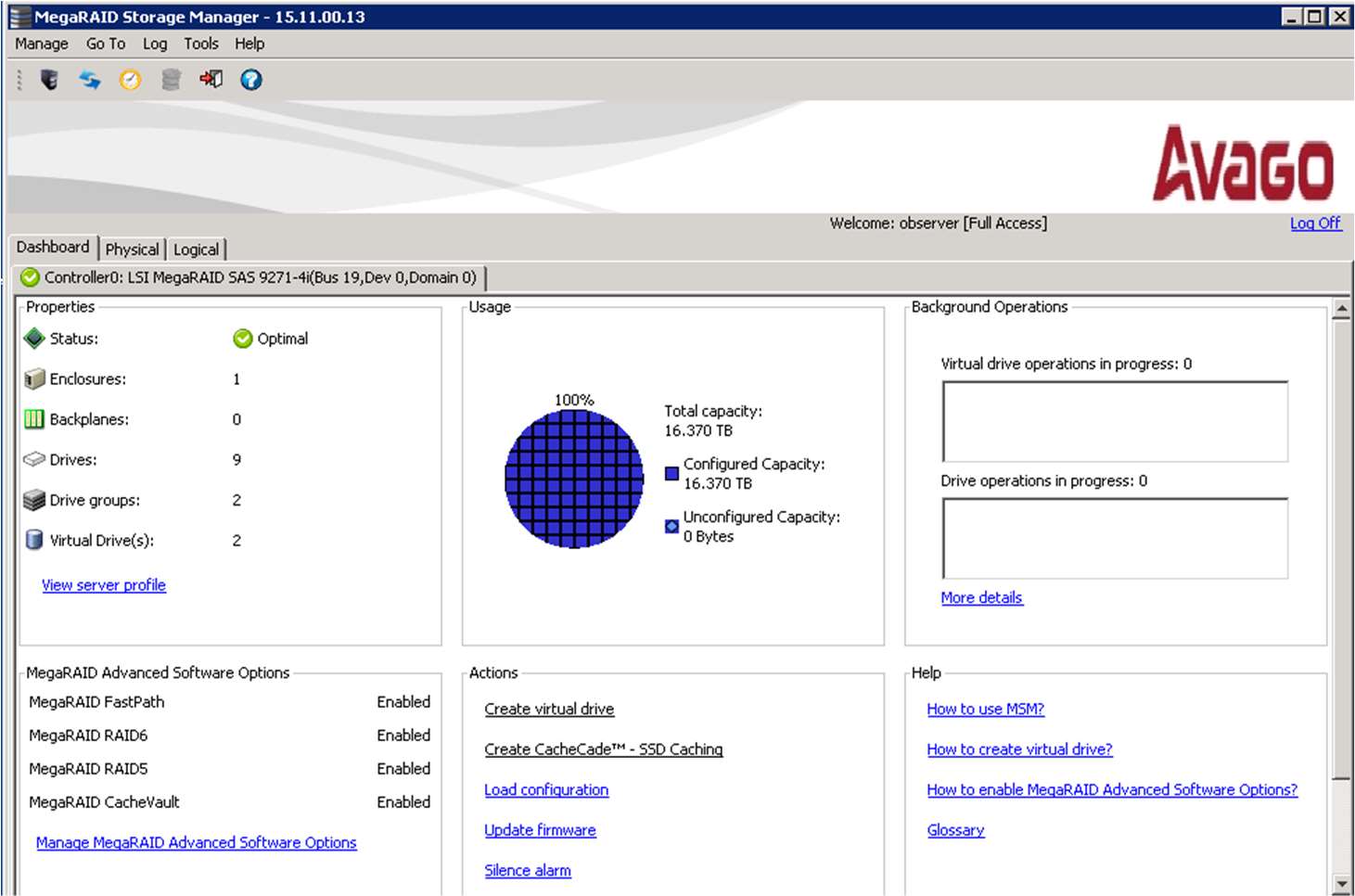Click the MegaRAID title bar app icon

click(x=19, y=17)
